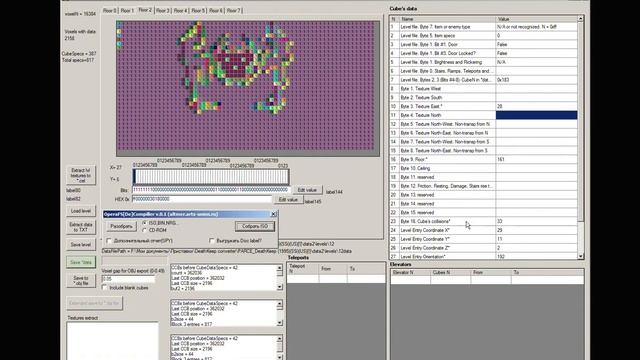The image size is (640, 360).
Task: Close the OperaFS[De]Compiler dialog
Action: 273,214
